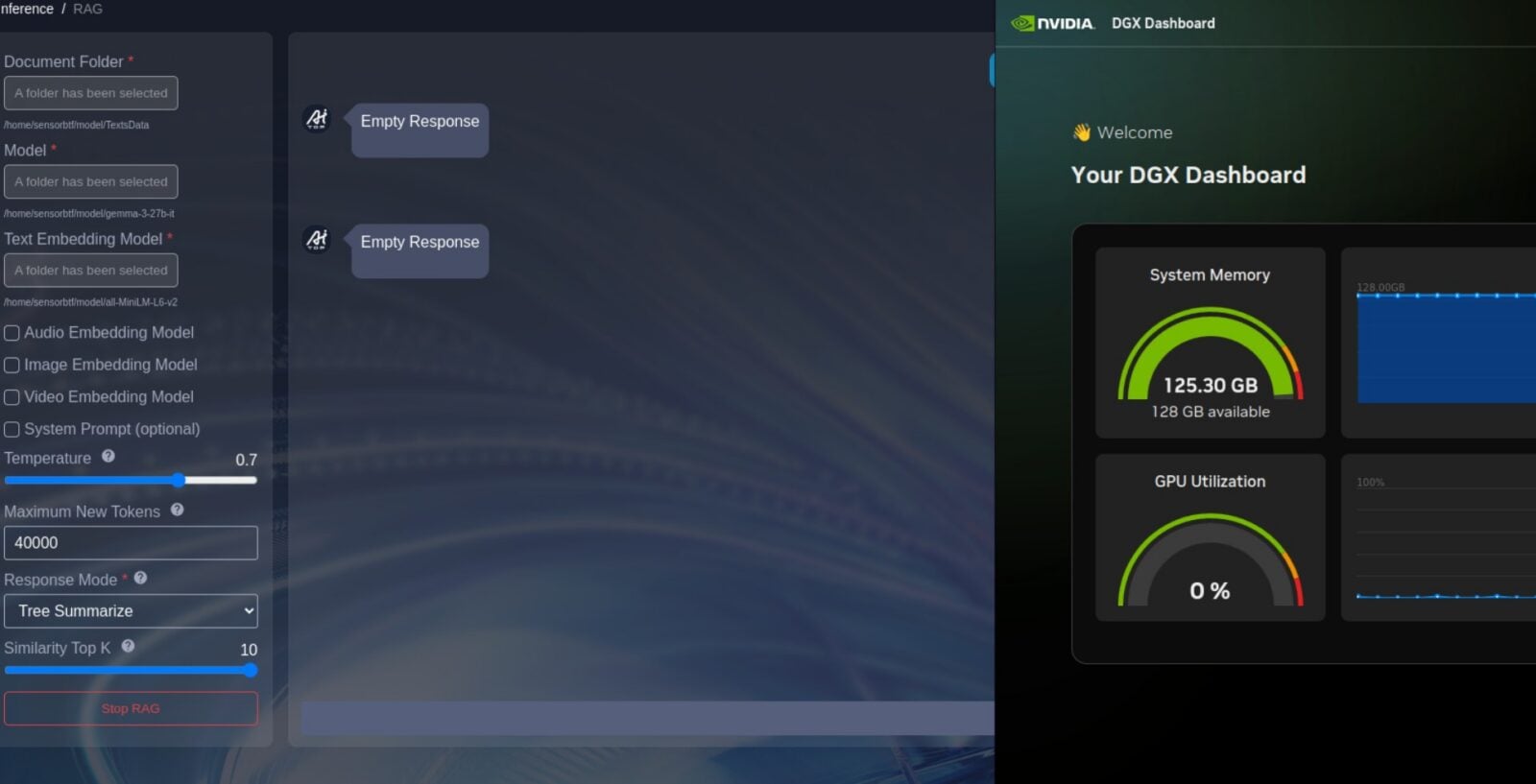Toggle the System Prompt (optional) checkbox
The width and height of the screenshot is (1536, 784).
[12, 430]
